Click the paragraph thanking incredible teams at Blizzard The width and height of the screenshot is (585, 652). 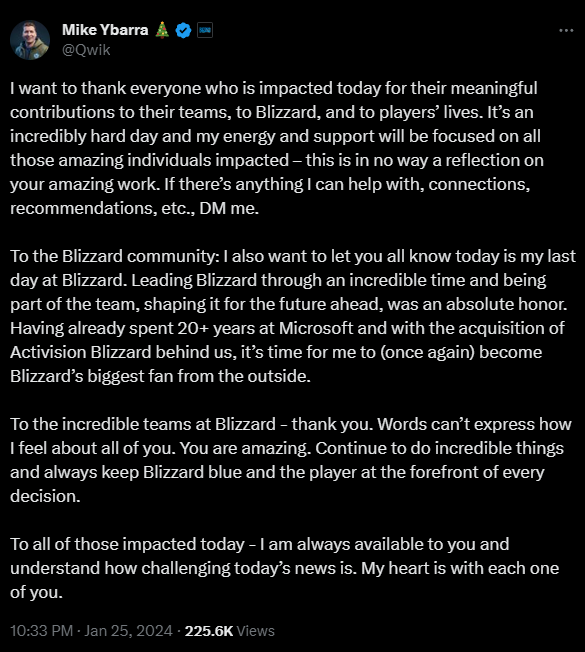[x=291, y=460]
